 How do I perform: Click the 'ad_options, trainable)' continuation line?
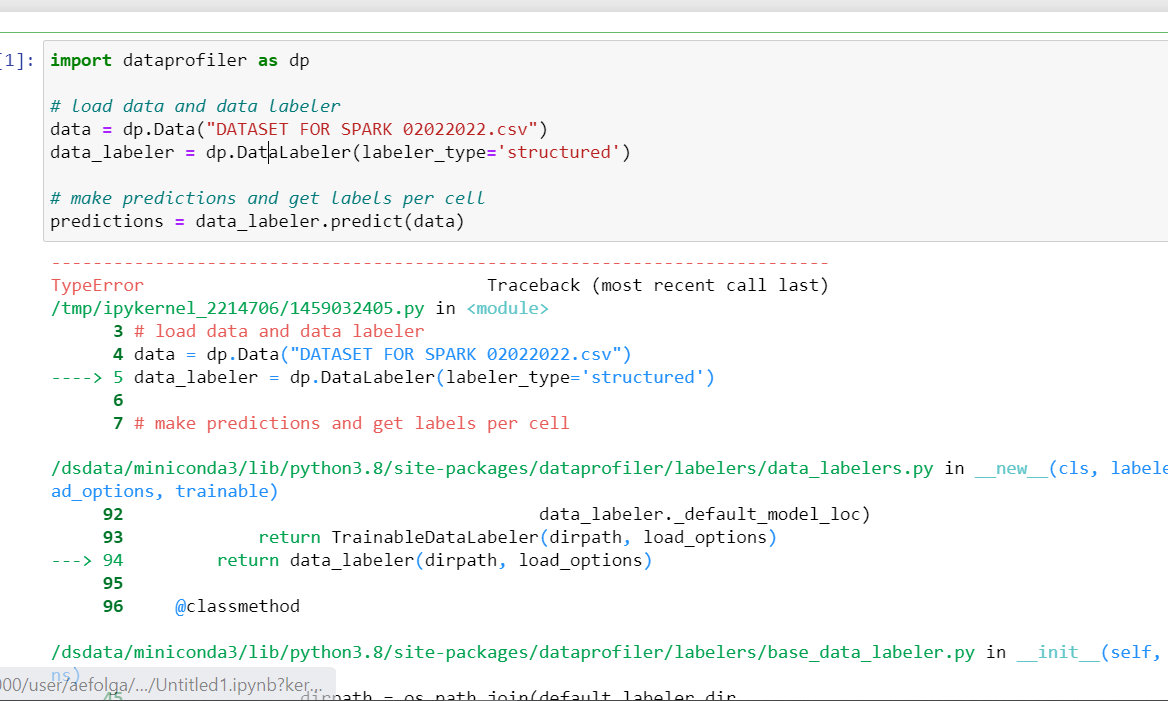point(165,492)
